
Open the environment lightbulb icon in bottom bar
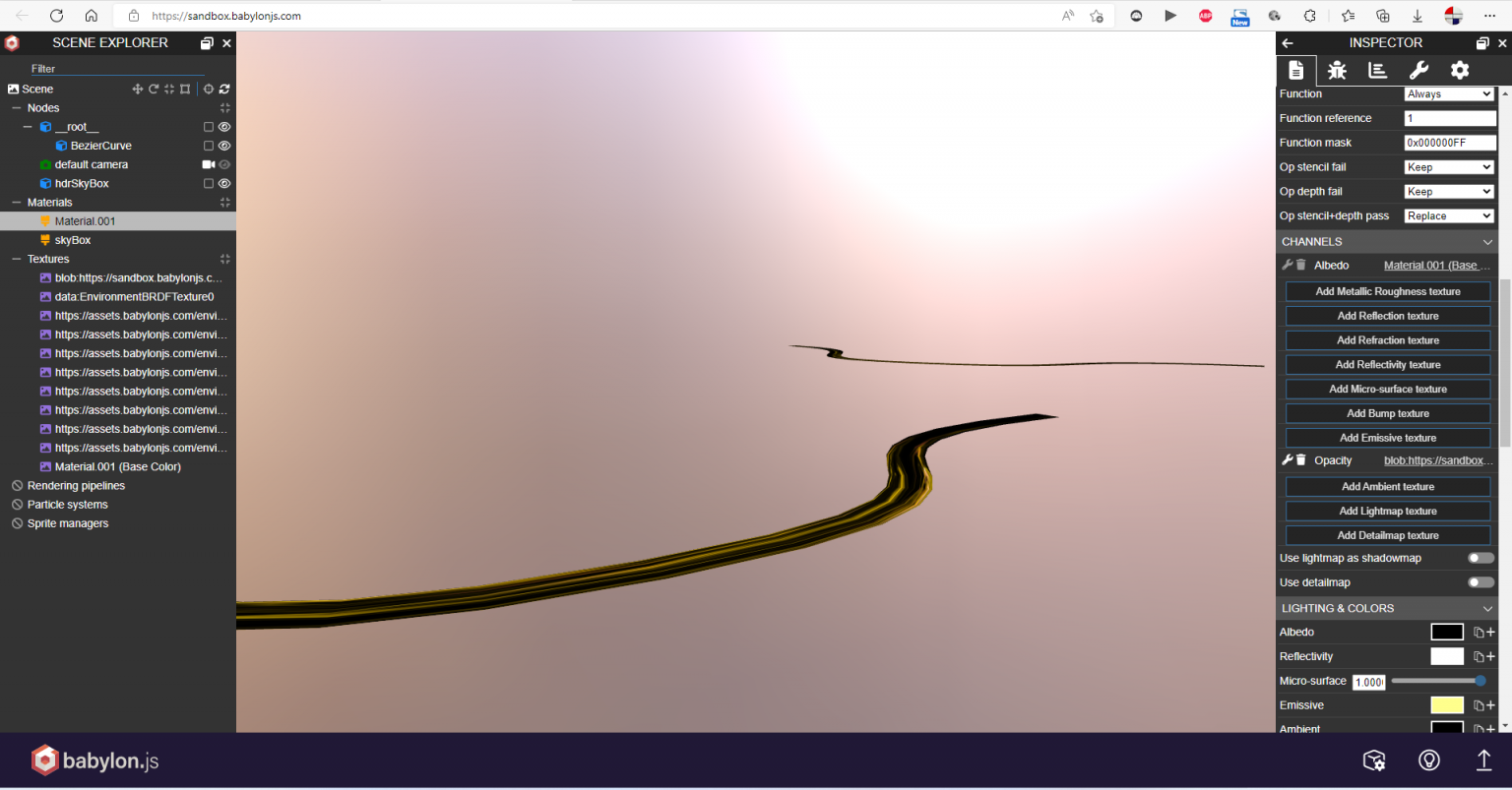[1428, 760]
